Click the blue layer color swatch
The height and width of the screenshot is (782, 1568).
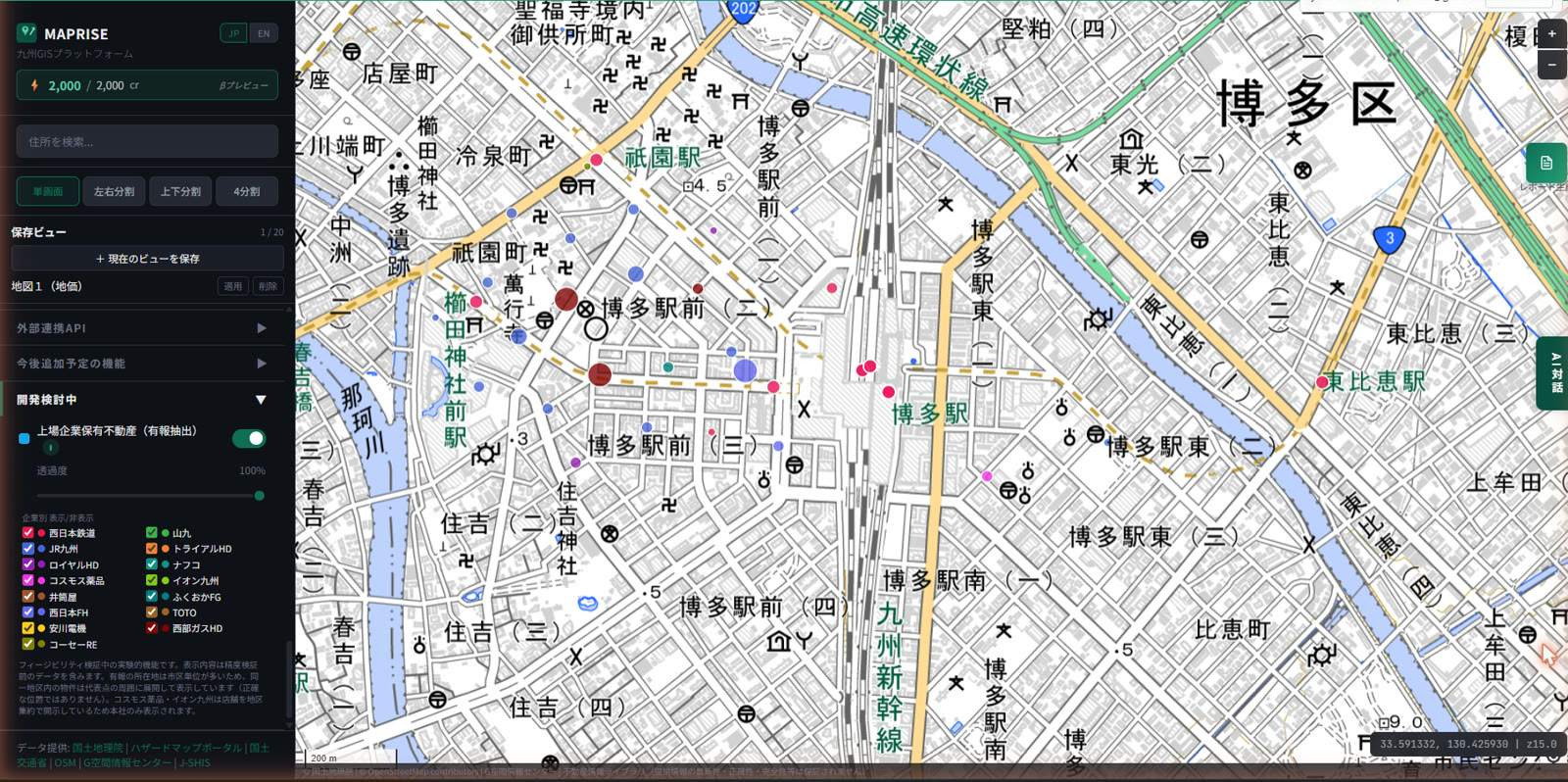(24, 438)
